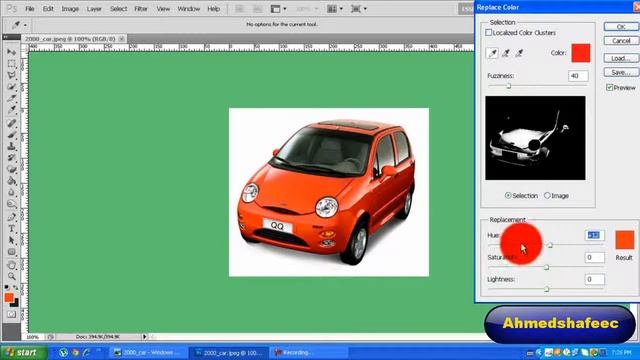This screenshot has width=640, height=360.
Task: Enable Localized Color Clusters checkbox
Action: point(489,33)
